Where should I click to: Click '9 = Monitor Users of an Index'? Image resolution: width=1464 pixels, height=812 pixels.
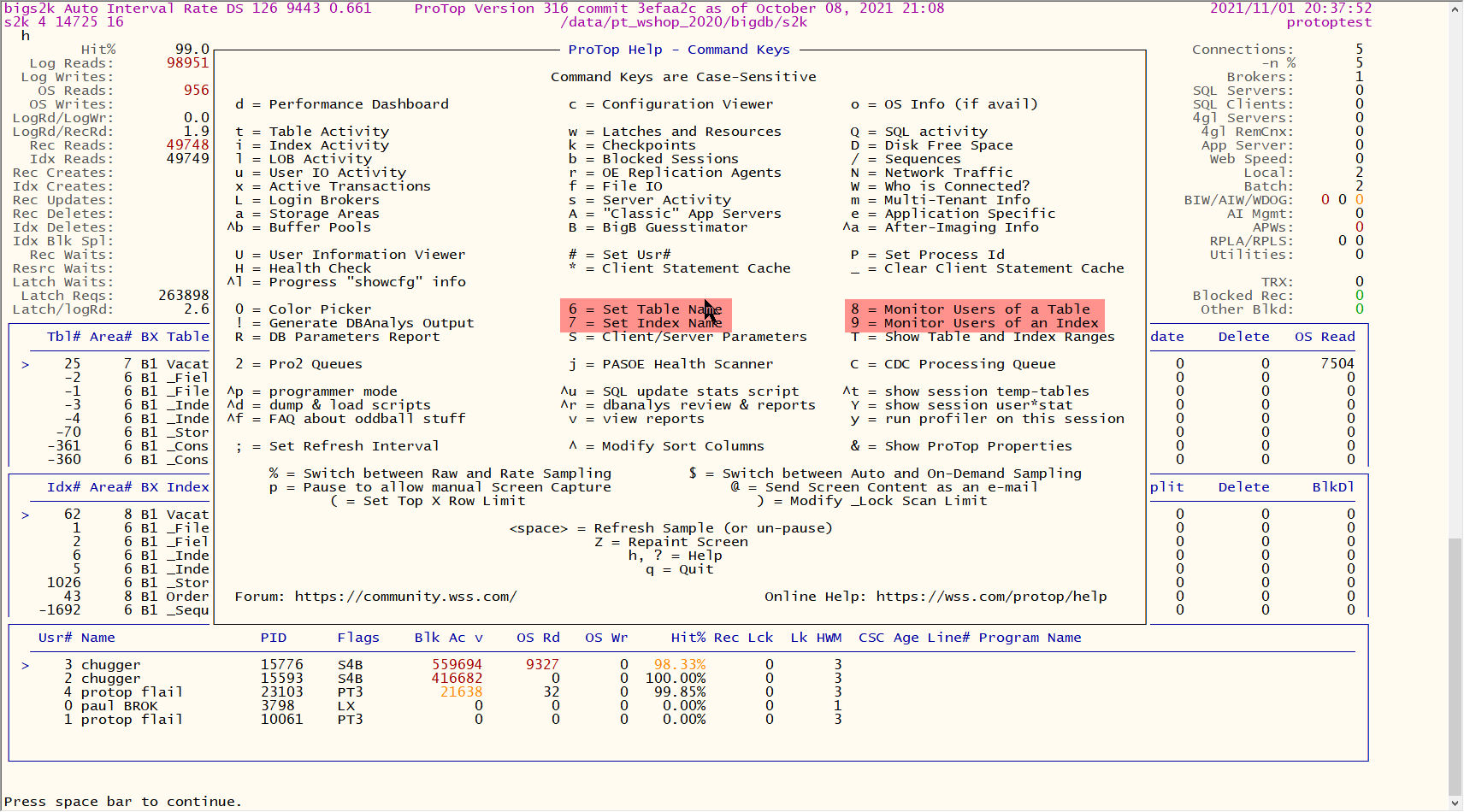tap(975, 323)
